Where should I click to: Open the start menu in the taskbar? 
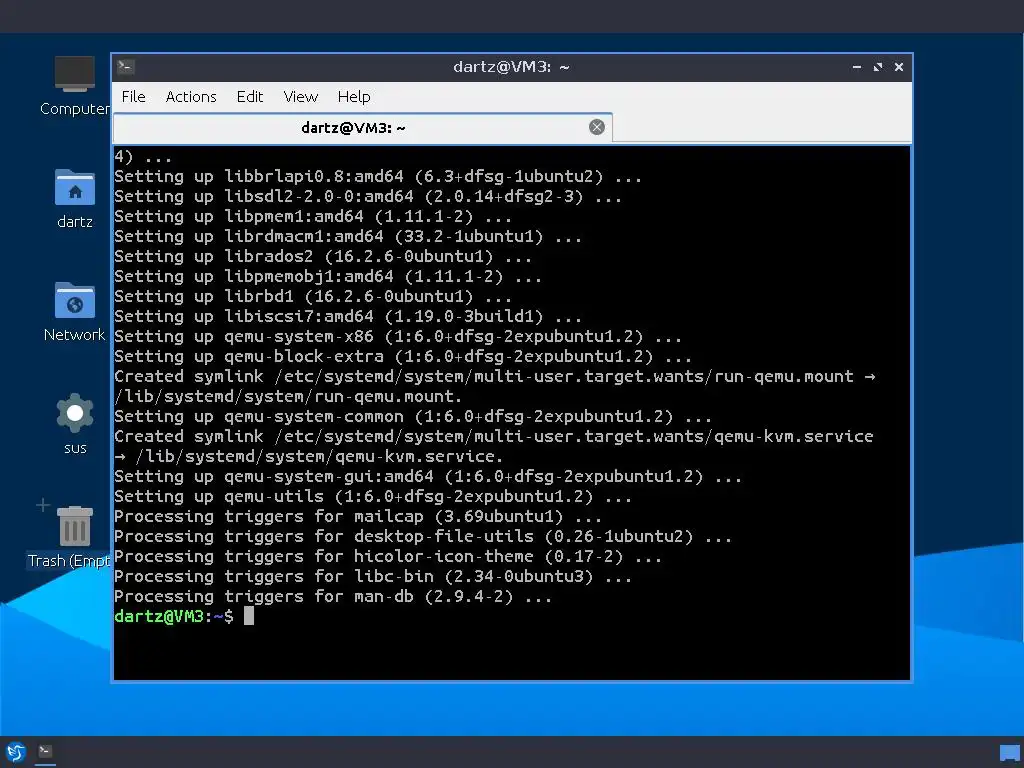pyautogui.click(x=16, y=752)
